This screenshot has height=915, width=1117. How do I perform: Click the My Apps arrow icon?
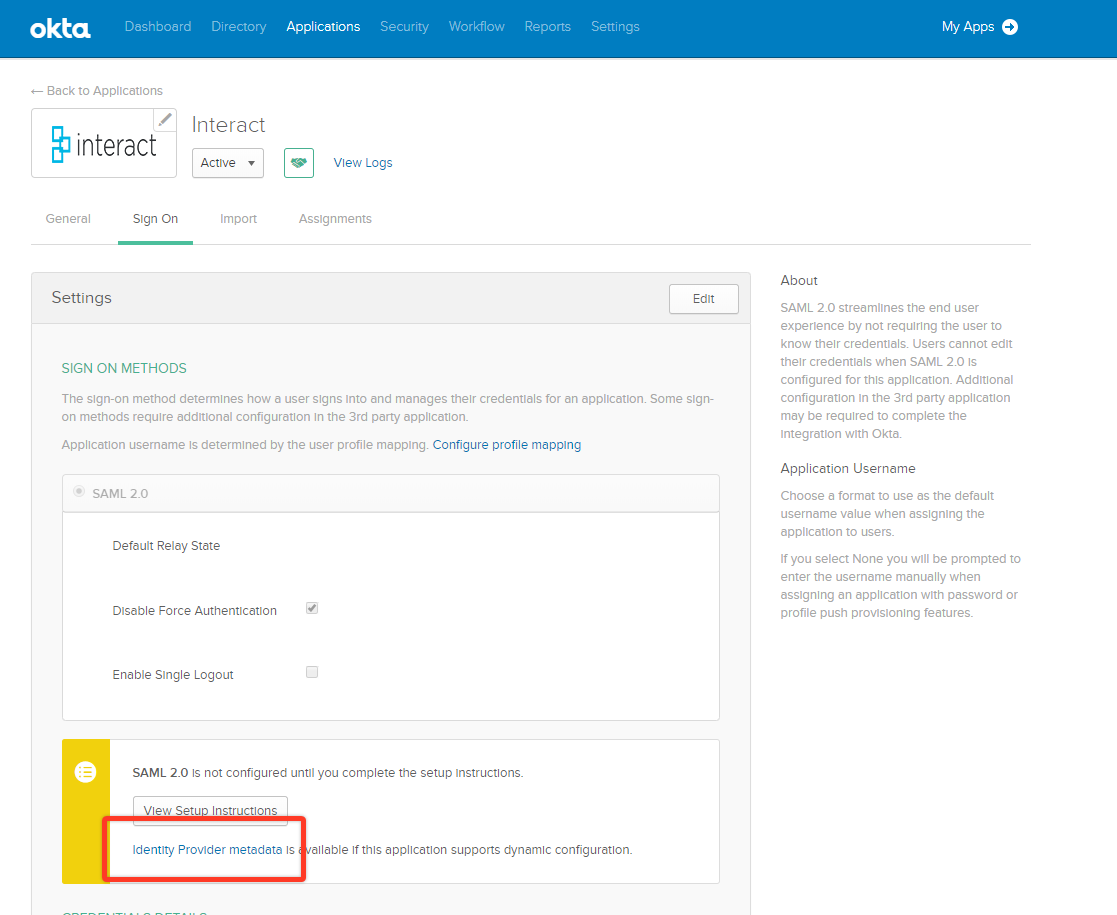1009,27
